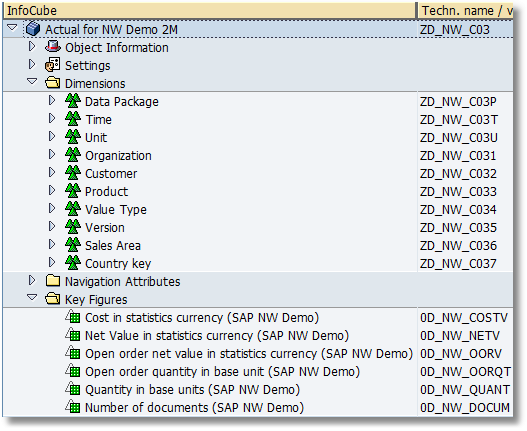Click technical name 0D_NW_QUANT
This screenshot has height=431, width=527.
click(x=465, y=389)
